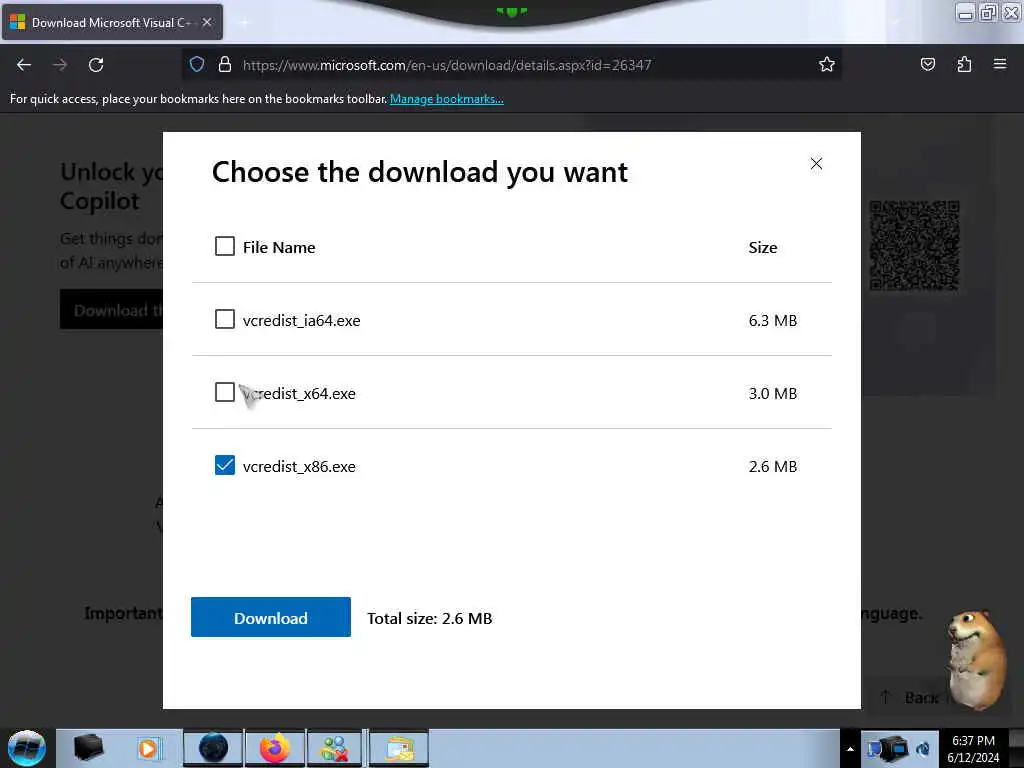1024x768 pixels.
Task: Click the vcredist_x86.exe file name
Action: coord(299,467)
